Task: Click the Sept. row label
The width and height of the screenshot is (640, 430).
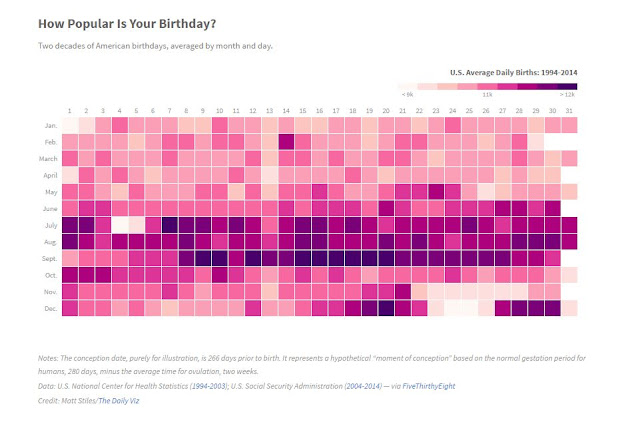Action: point(49,259)
